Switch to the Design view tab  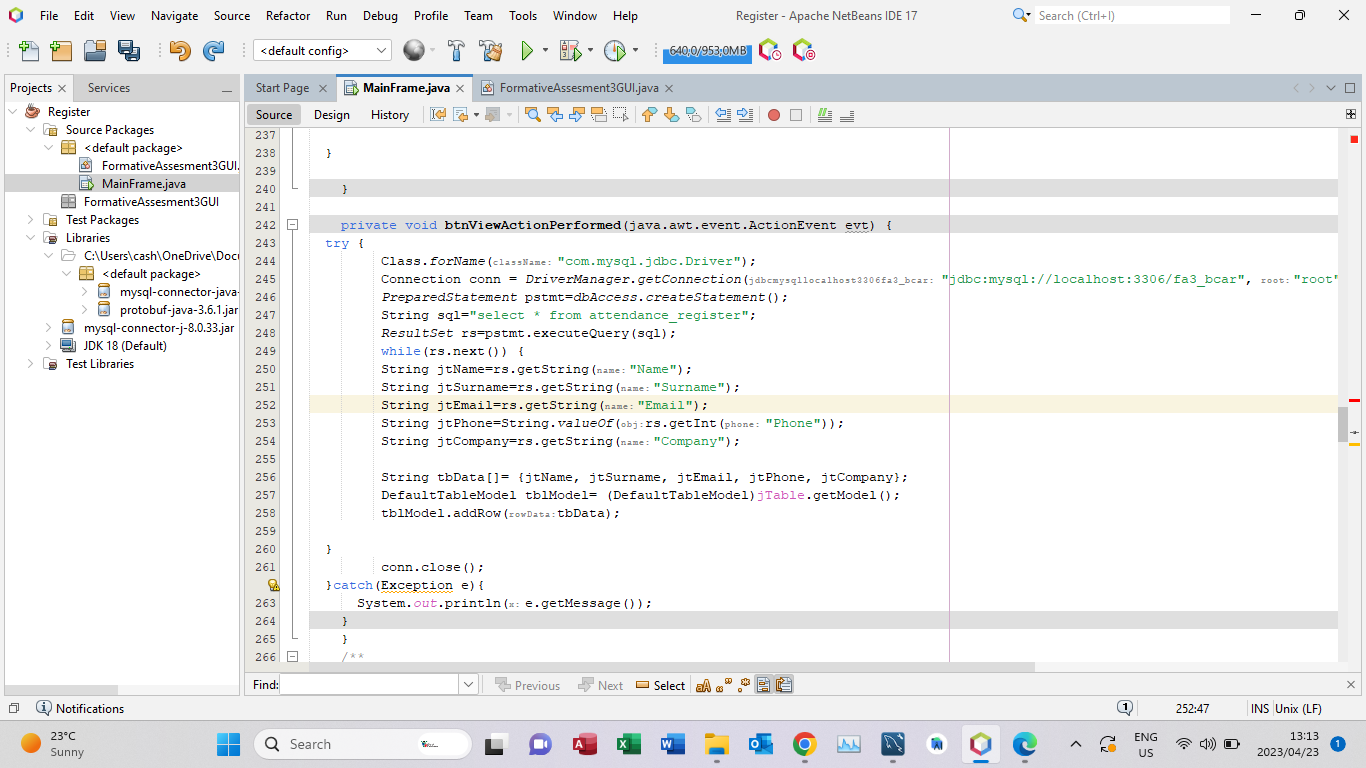(x=331, y=114)
